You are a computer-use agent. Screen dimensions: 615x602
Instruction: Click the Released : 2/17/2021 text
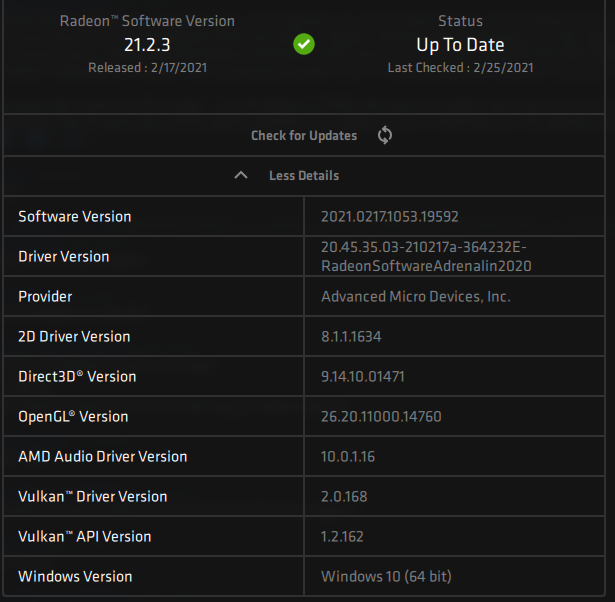point(147,67)
